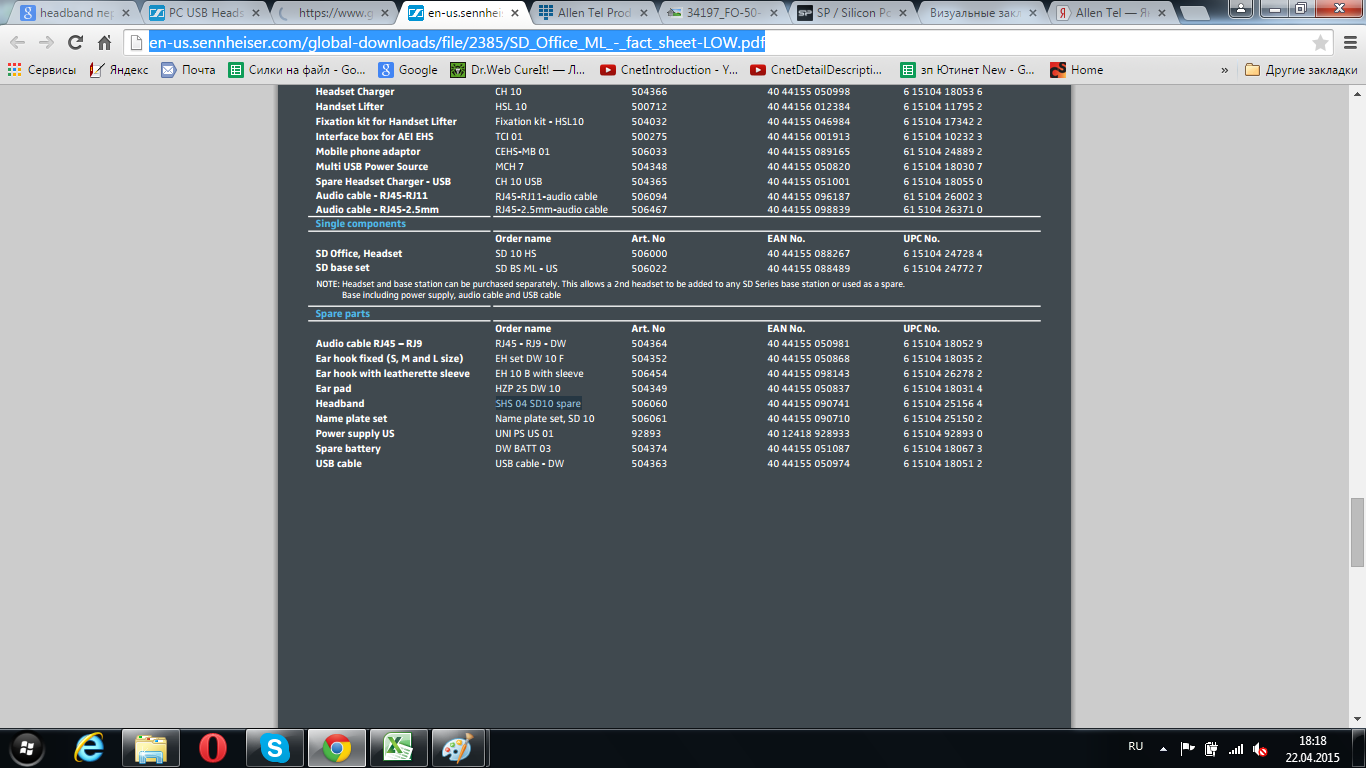Image resolution: width=1366 pixels, height=768 pixels.
Task: Open the Google bookmark
Action: point(408,70)
